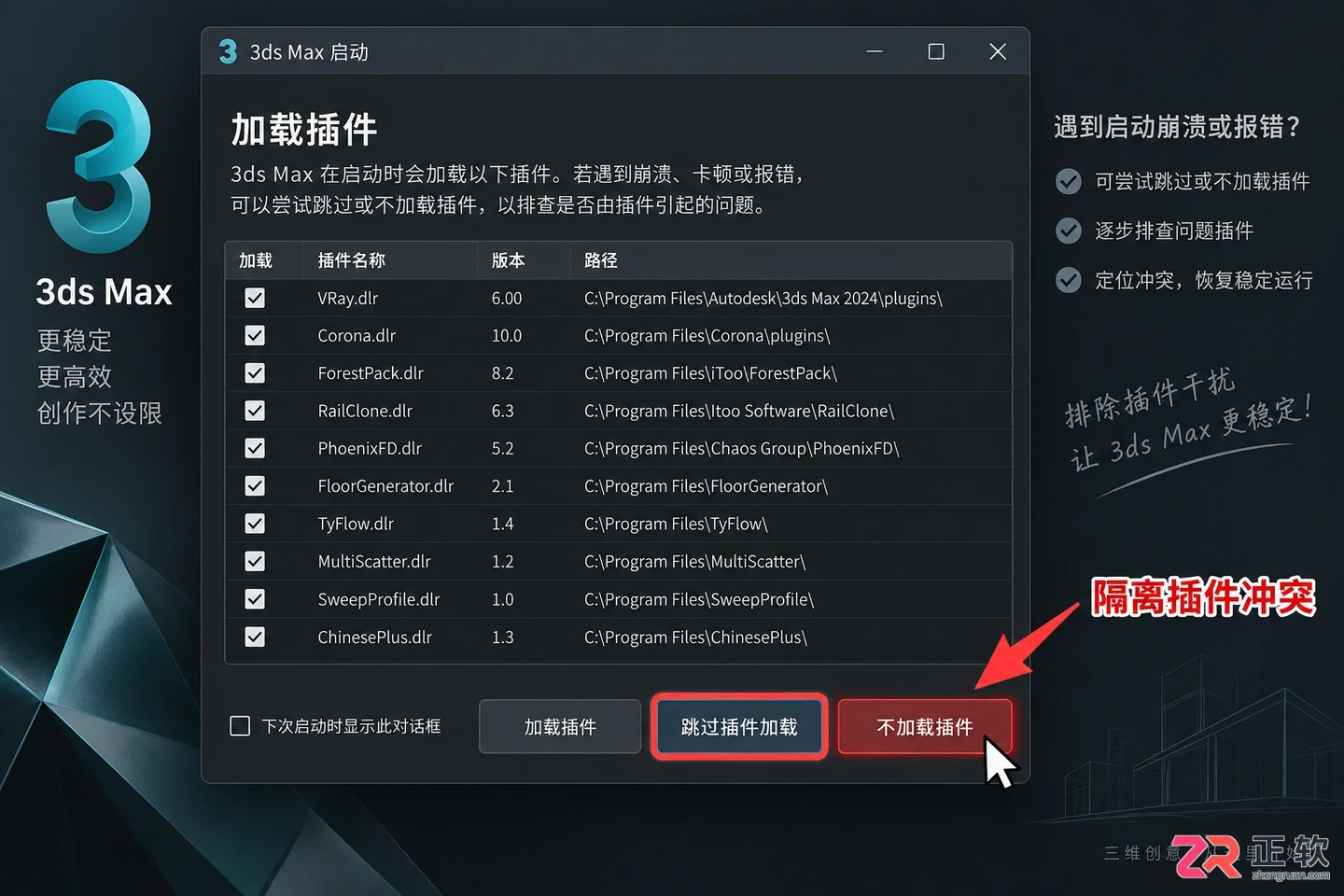This screenshot has width=1344, height=896.
Task: Toggle the RailClone.dlr load checkbox
Action: click(x=255, y=411)
